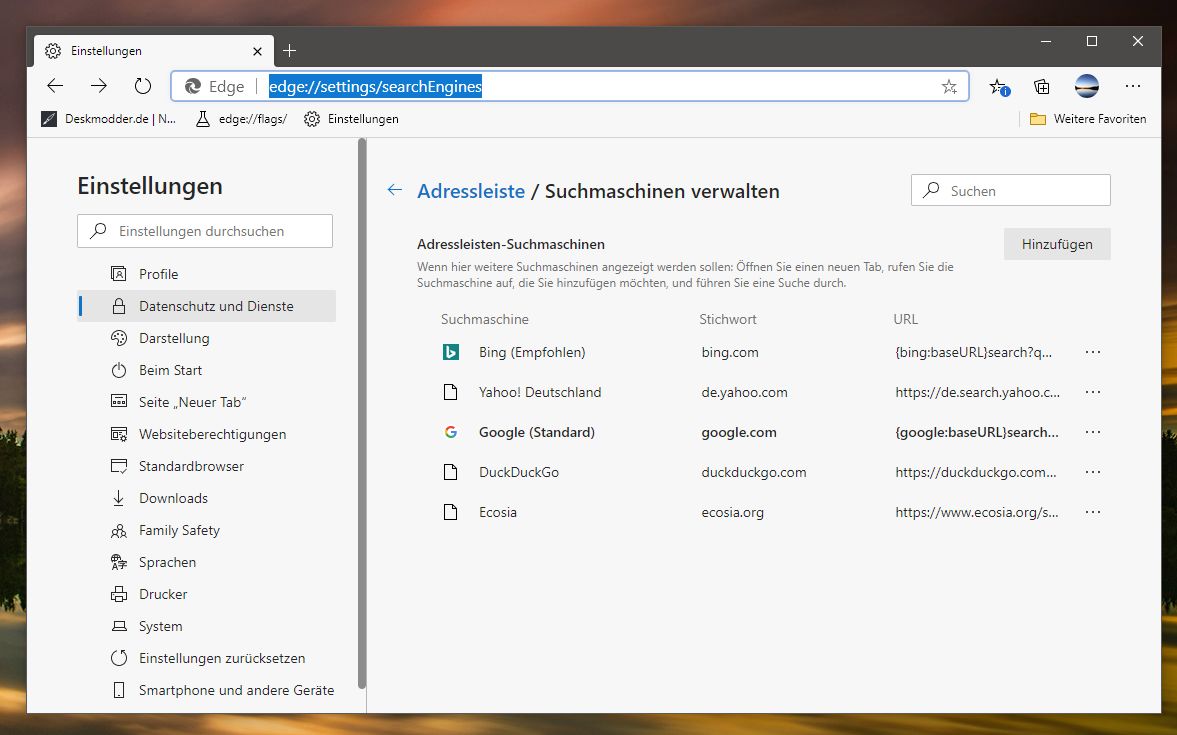
Task: Open the Drucker settings section
Action: click(x=206, y=595)
